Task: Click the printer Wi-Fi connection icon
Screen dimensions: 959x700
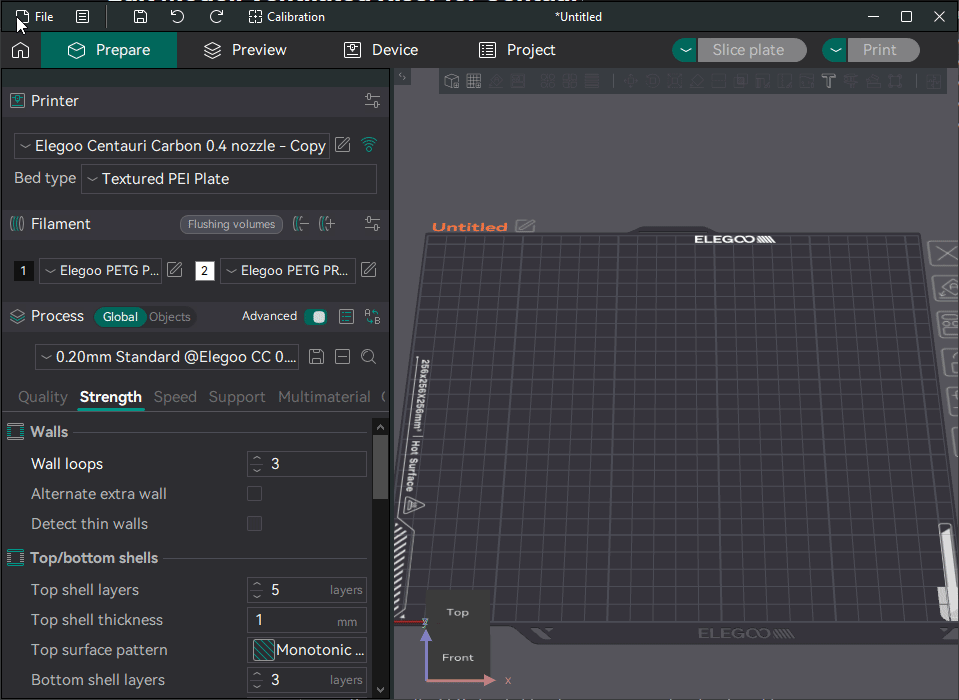Action: [x=369, y=145]
